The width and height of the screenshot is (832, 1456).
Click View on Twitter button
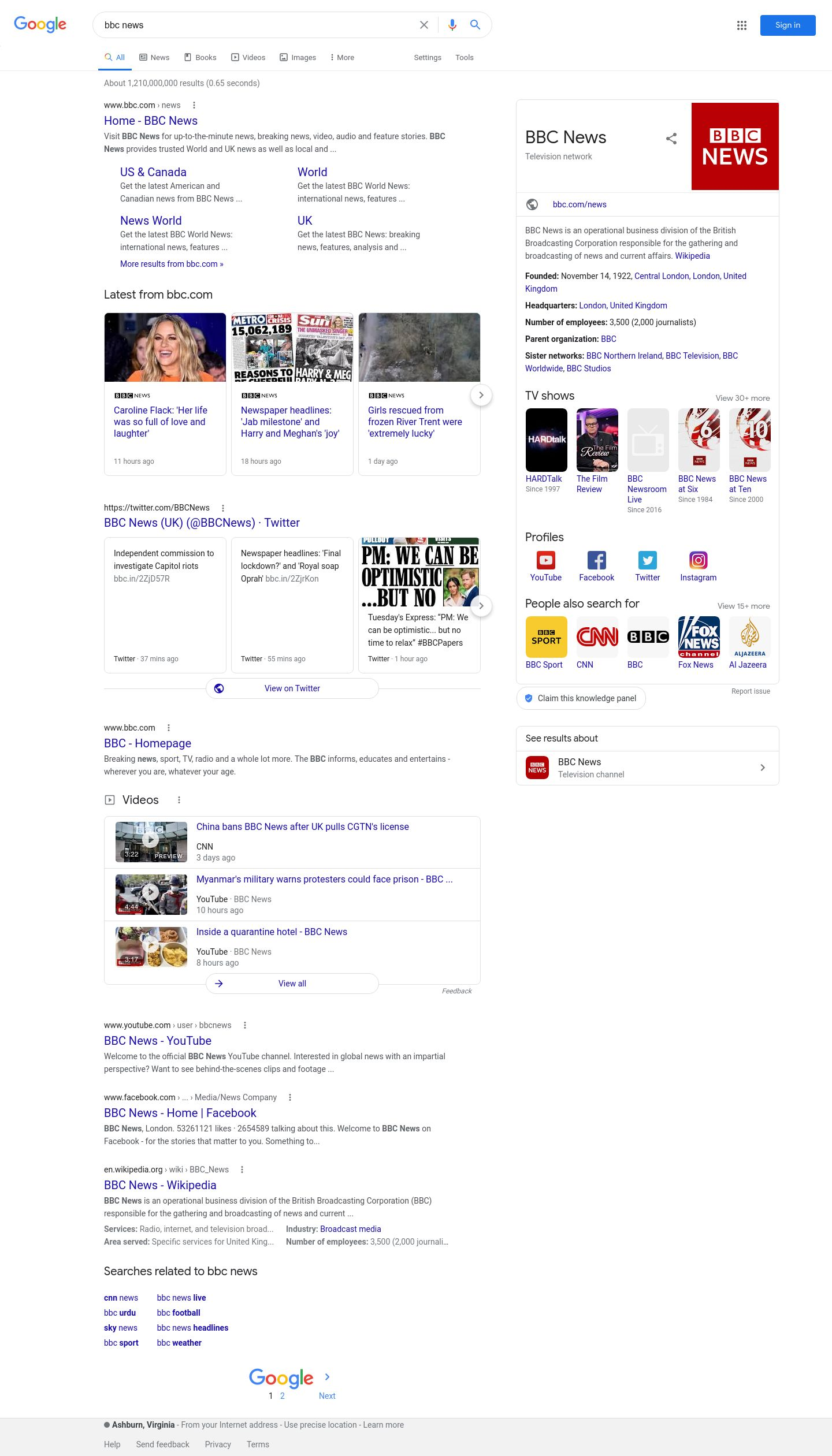[x=292, y=688]
